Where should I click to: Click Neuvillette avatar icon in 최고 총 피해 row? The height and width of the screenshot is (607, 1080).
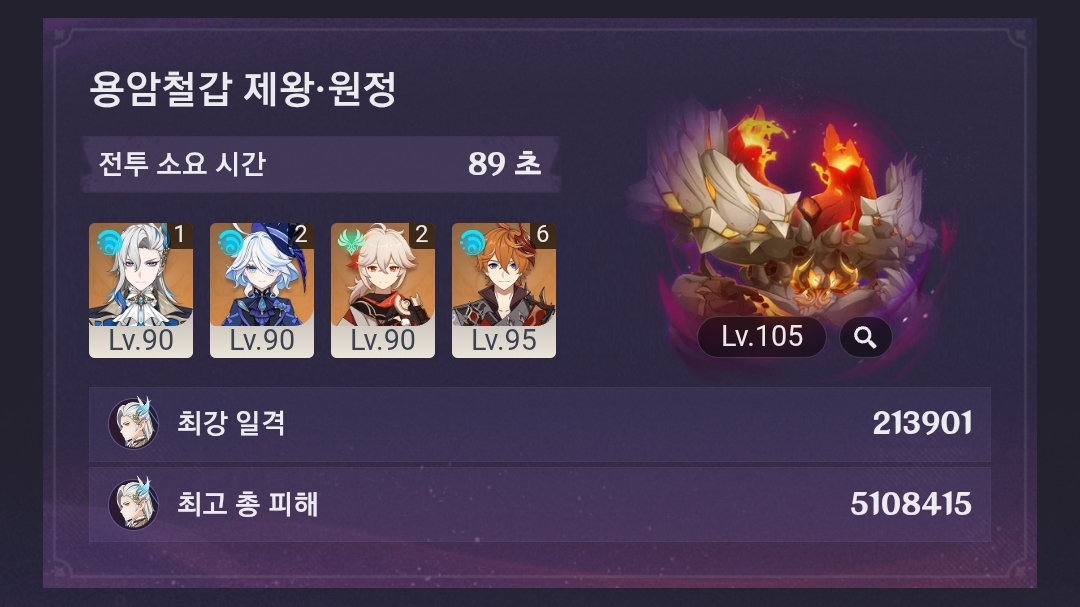click(x=134, y=504)
